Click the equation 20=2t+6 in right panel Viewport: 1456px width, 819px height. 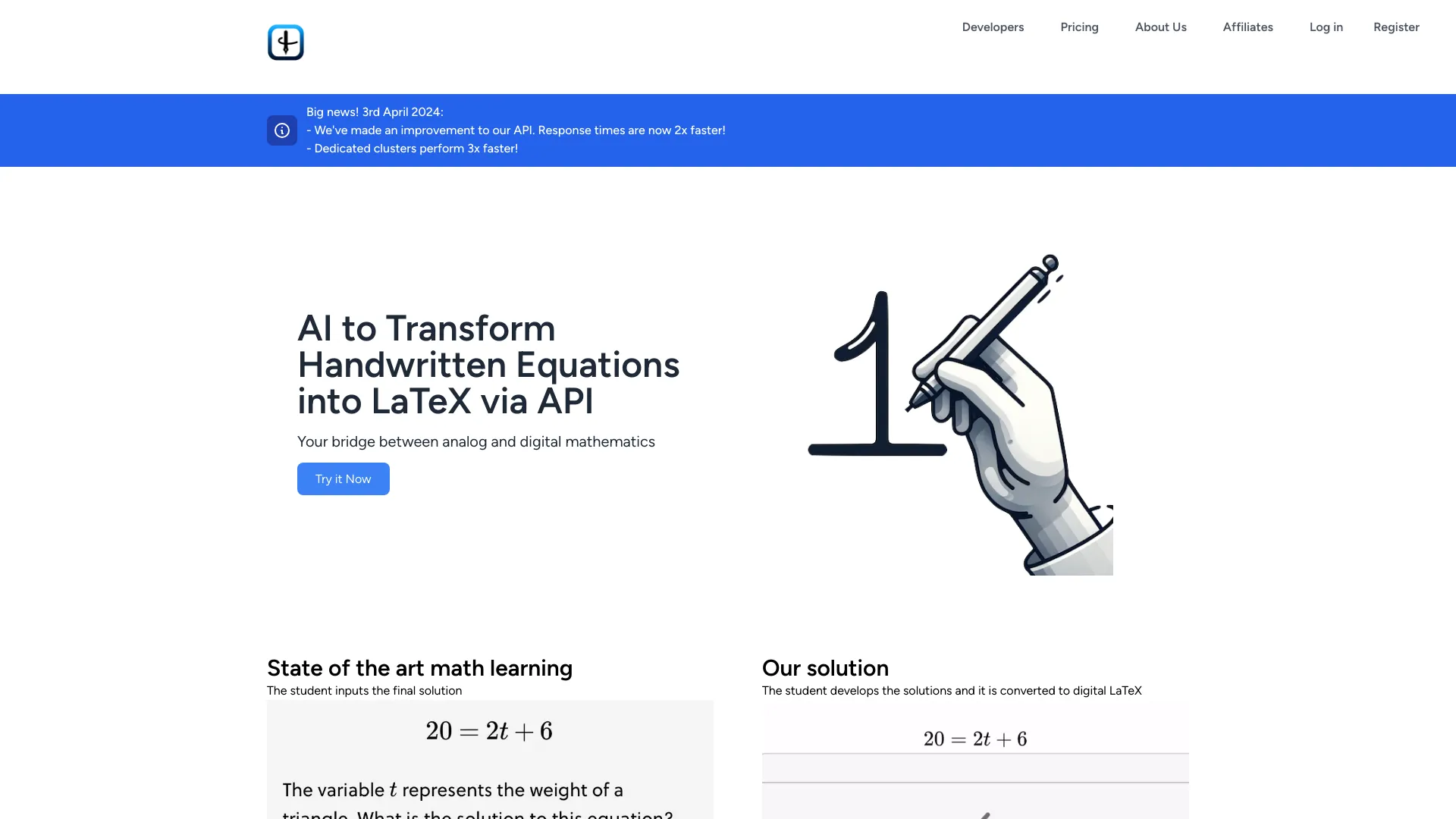(975, 739)
